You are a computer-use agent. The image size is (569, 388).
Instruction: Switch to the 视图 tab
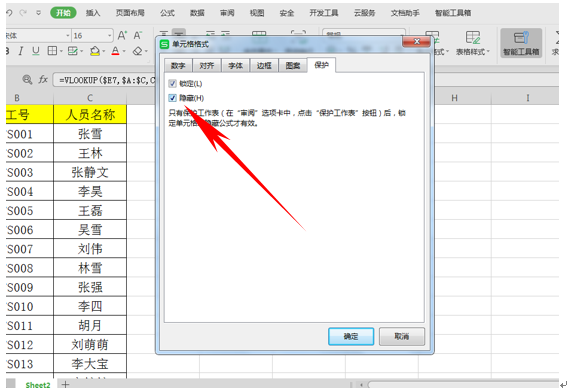[x=257, y=13]
